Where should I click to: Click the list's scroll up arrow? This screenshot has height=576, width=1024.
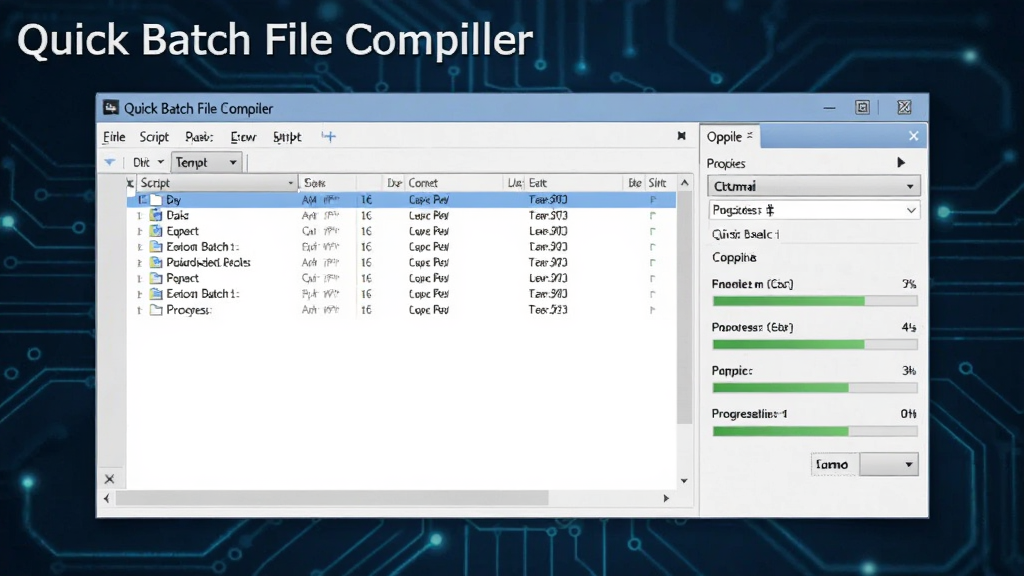pos(684,183)
